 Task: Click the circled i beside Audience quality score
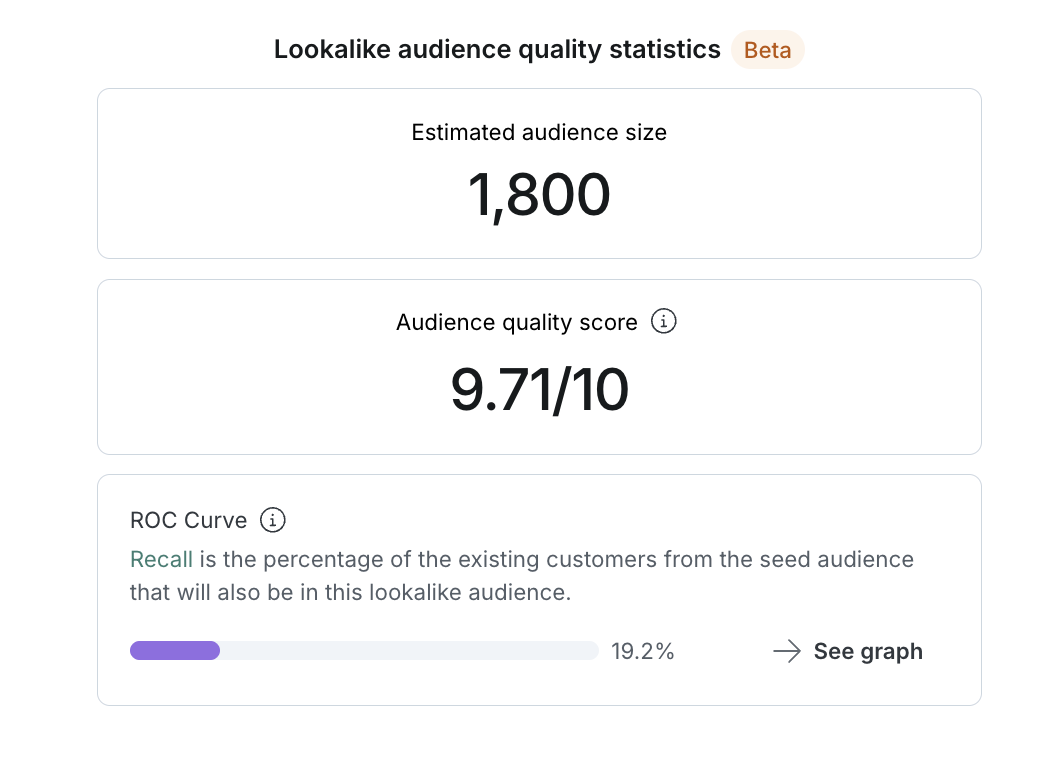pyautogui.click(x=663, y=321)
